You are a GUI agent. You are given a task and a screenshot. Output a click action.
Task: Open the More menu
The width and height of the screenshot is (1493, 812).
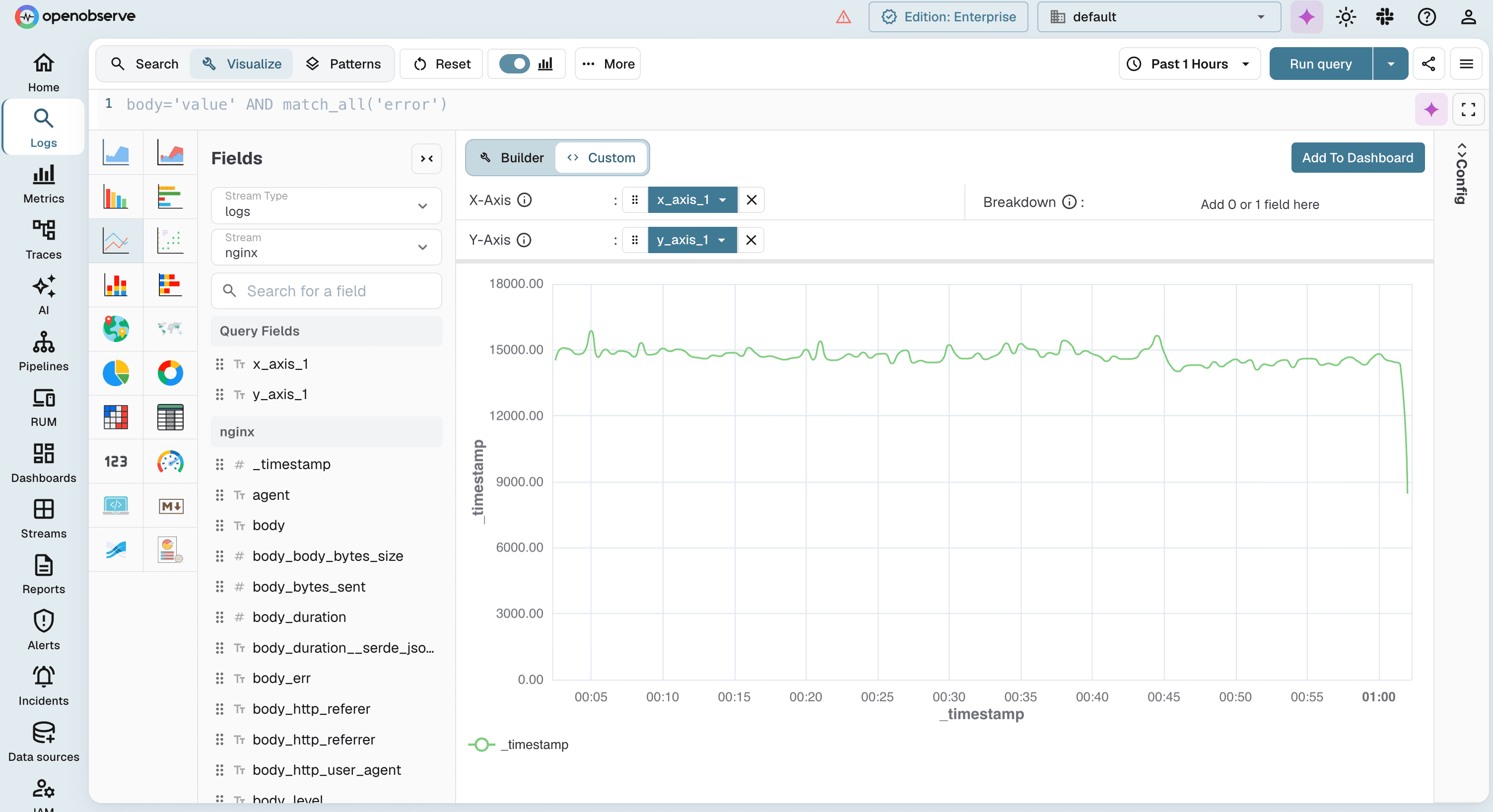(608, 64)
